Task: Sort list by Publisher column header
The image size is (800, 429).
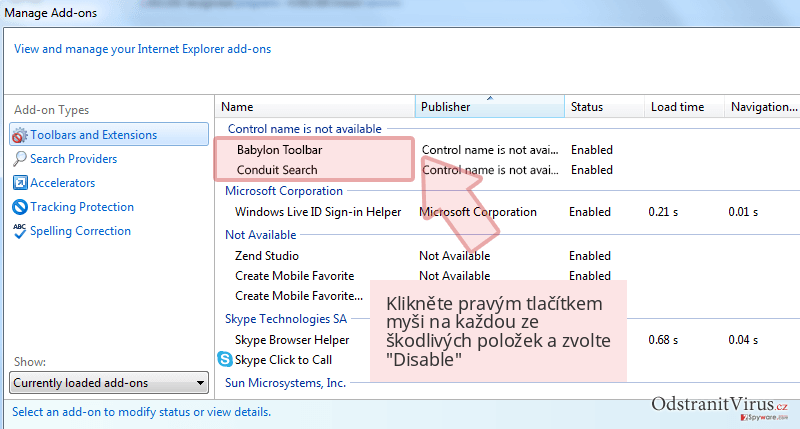Action: [490, 107]
